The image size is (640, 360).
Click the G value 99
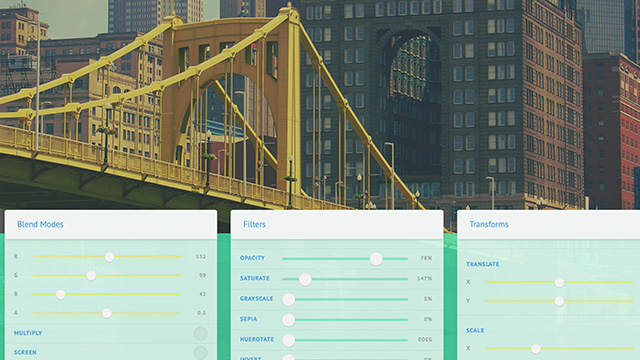click(202, 276)
